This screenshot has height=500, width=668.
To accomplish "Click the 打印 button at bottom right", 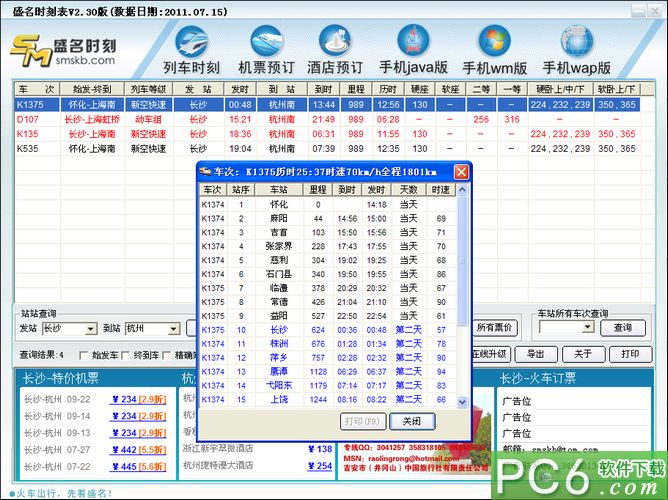I will [630, 354].
